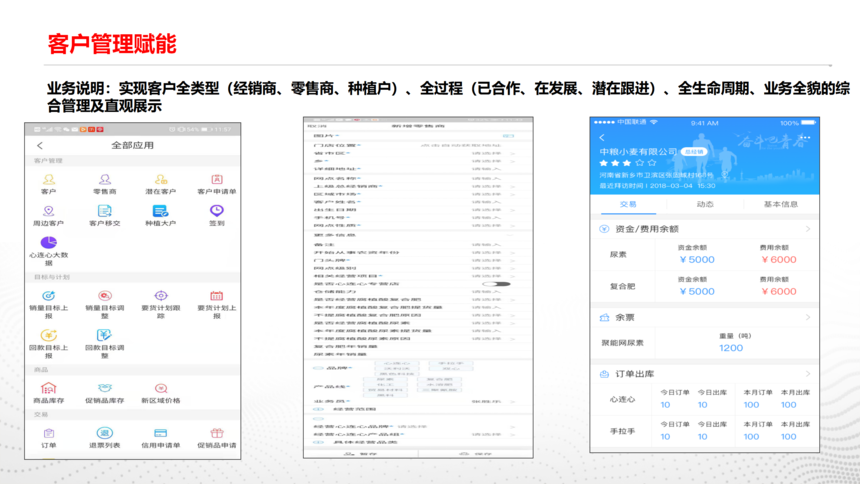Viewport: 860px width, 484px height.
Task: Go back from 全部应用 screen
Action: 40,146
